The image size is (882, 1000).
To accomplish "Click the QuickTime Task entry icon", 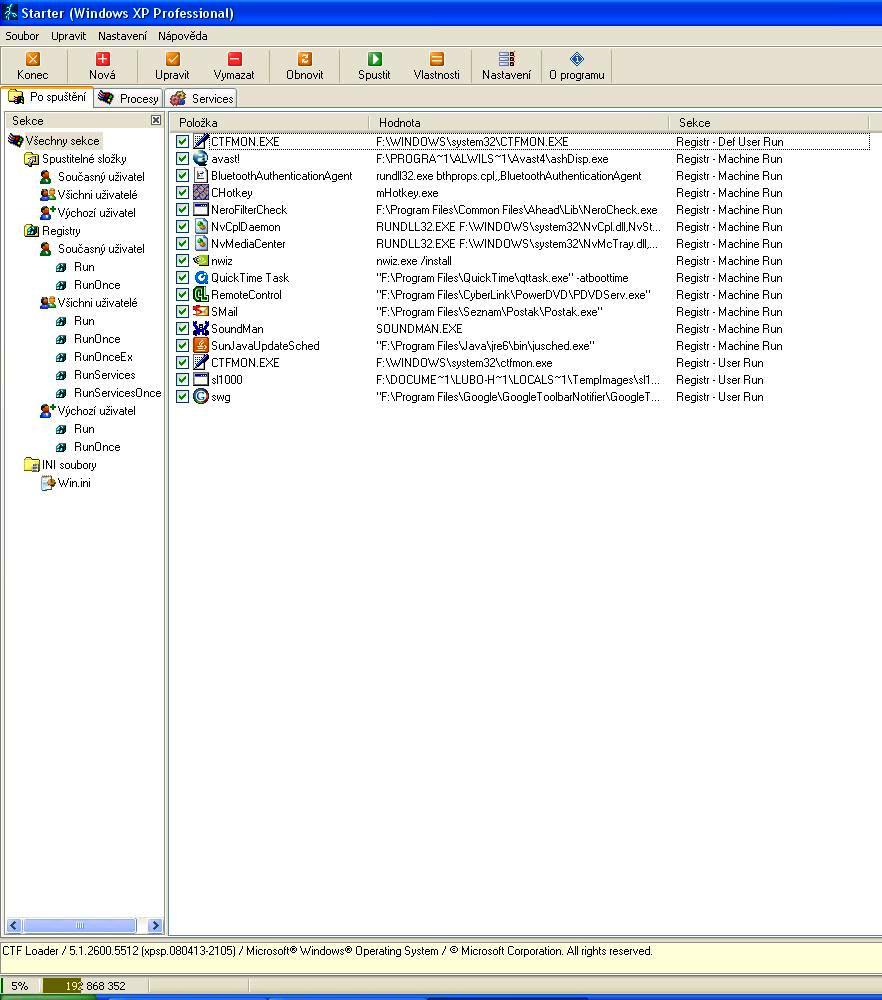I will tap(201, 277).
